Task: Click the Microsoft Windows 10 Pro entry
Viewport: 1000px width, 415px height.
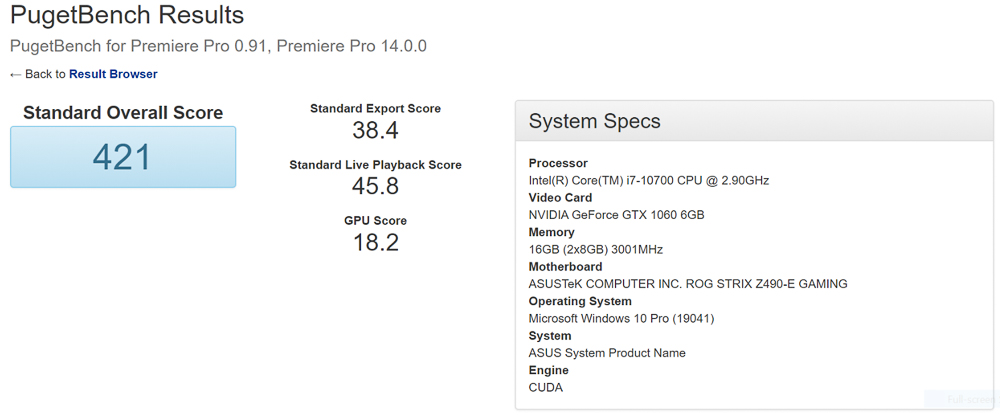Action: (x=621, y=319)
